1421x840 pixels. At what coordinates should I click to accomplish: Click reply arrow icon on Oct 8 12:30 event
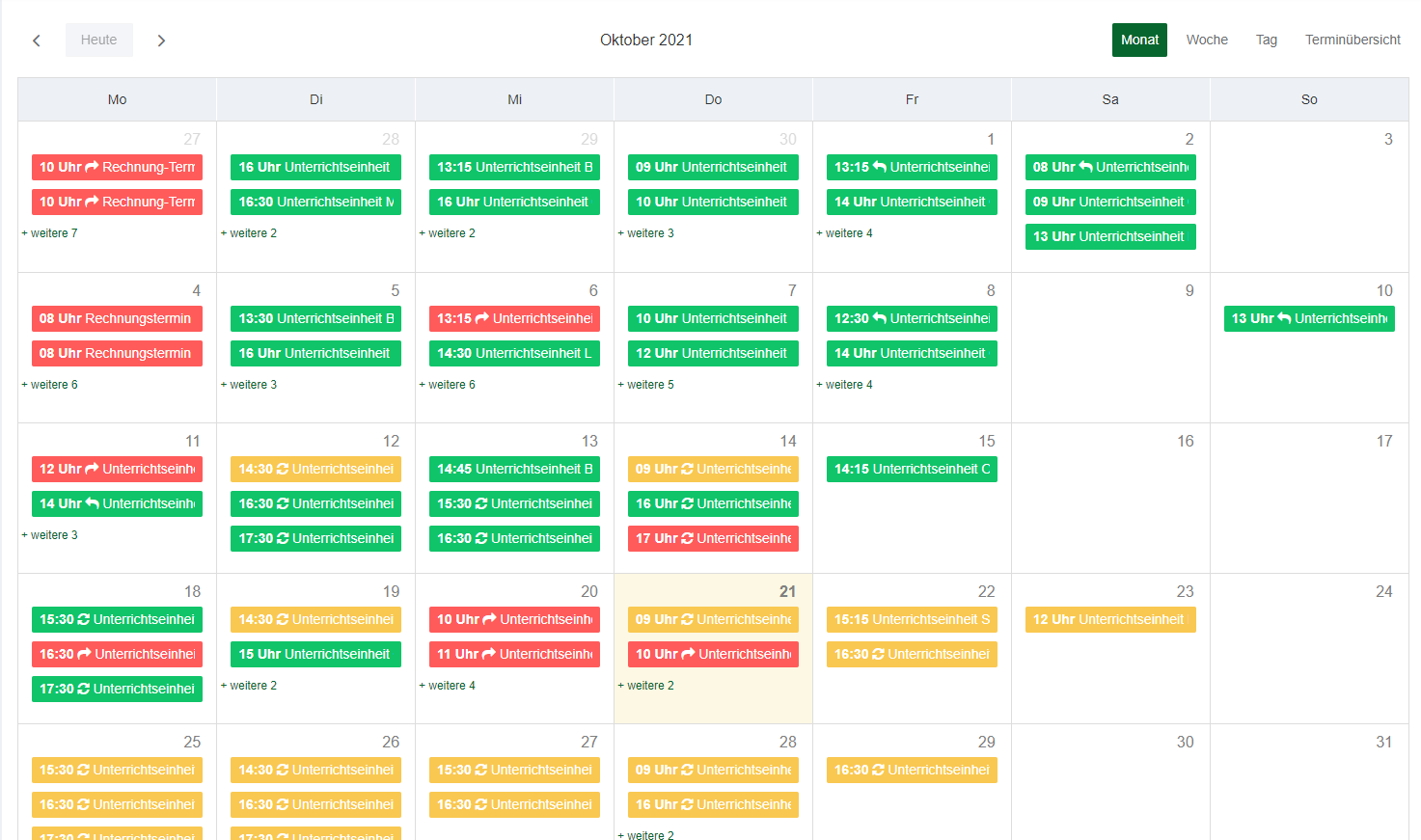click(x=879, y=318)
